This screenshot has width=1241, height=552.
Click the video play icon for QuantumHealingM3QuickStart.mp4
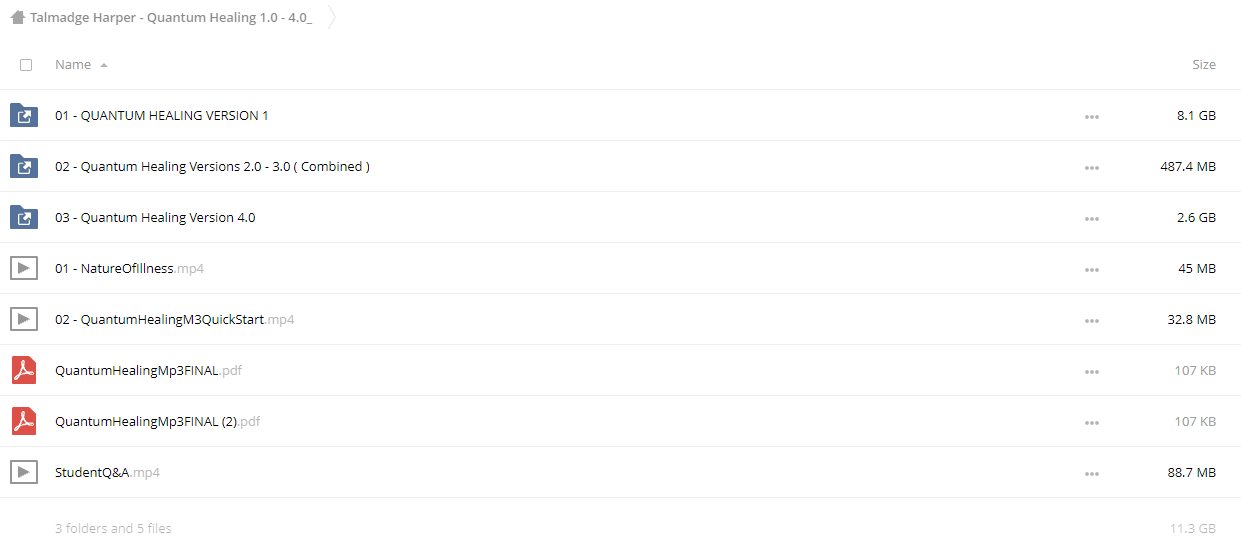click(24, 319)
